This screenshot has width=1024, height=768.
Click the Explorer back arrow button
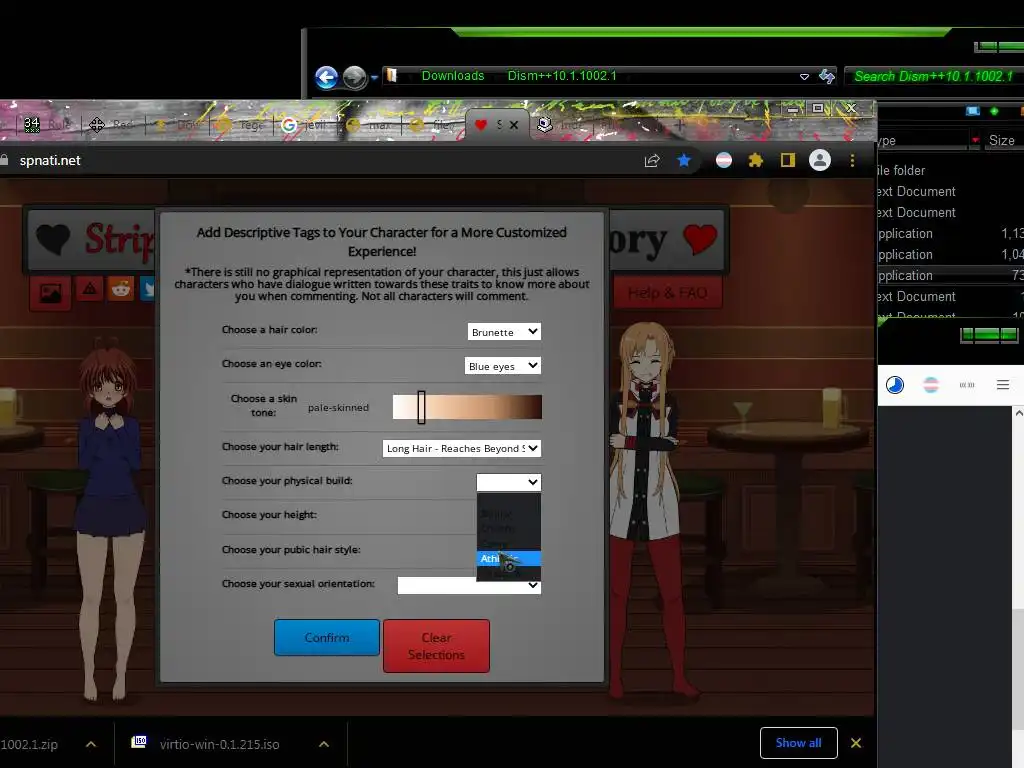(327, 77)
